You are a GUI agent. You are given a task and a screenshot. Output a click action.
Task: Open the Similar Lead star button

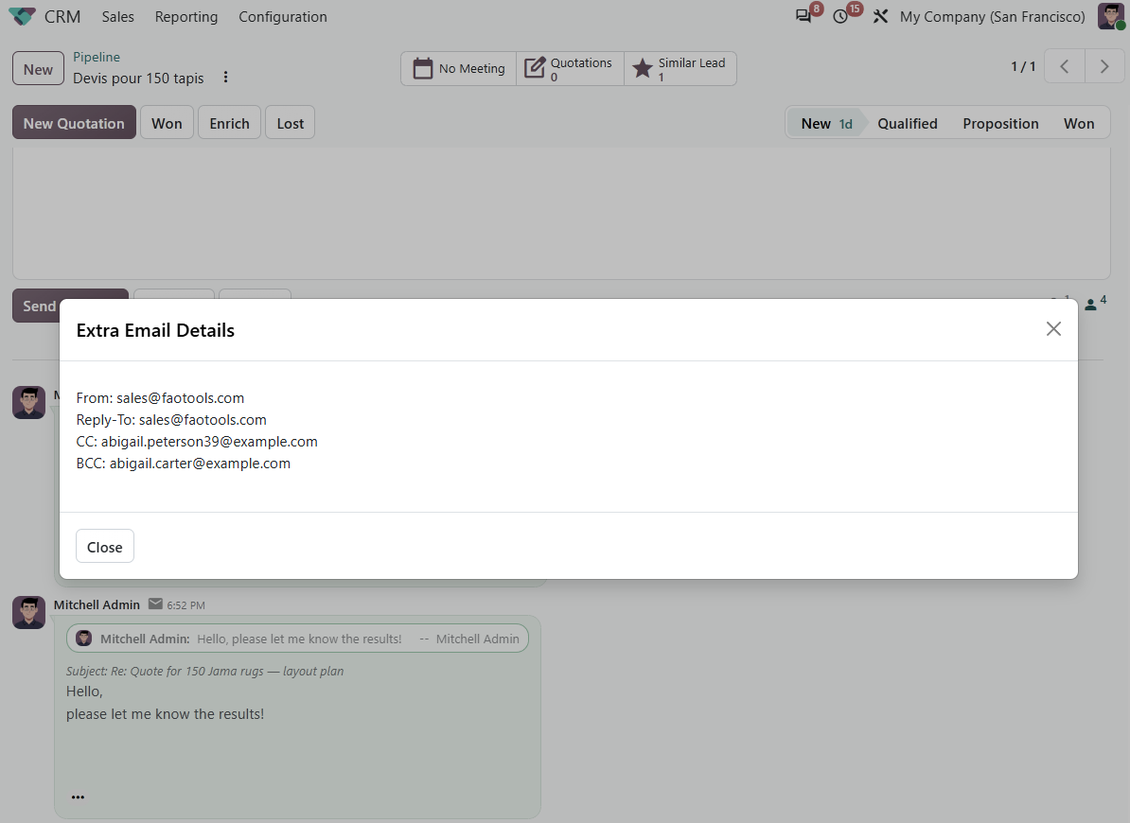pyautogui.click(x=680, y=68)
